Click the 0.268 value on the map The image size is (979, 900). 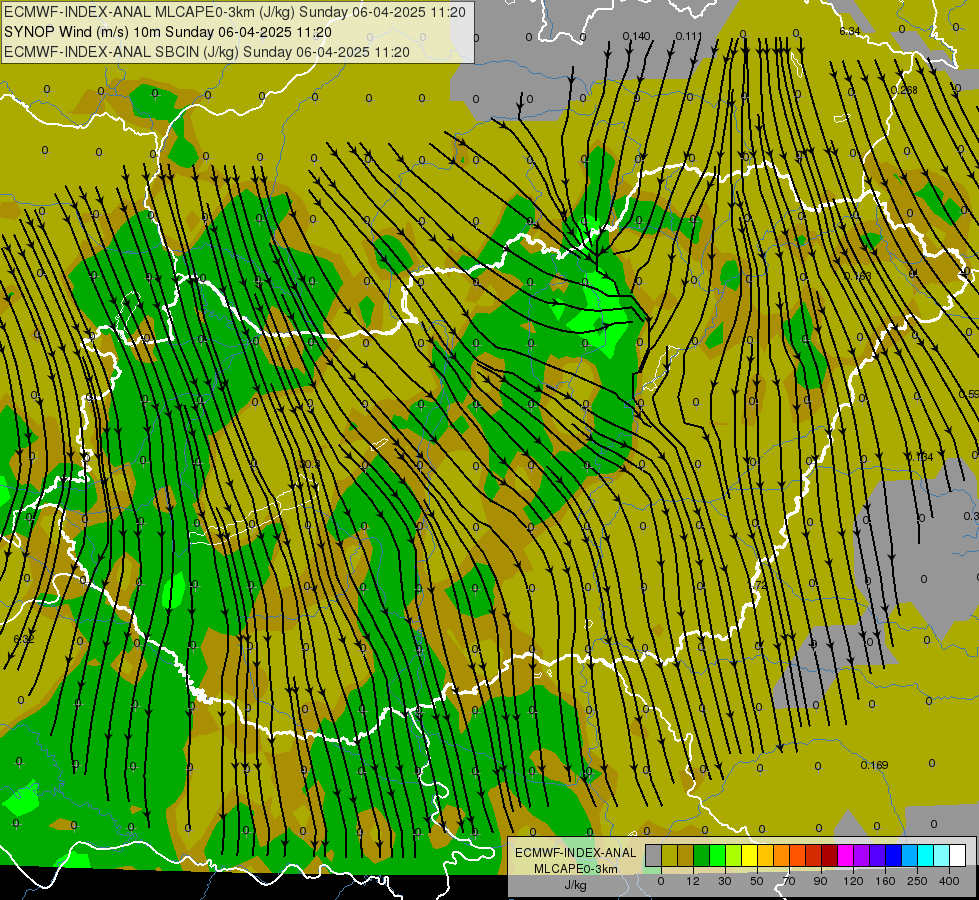click(x=904, y=90)
